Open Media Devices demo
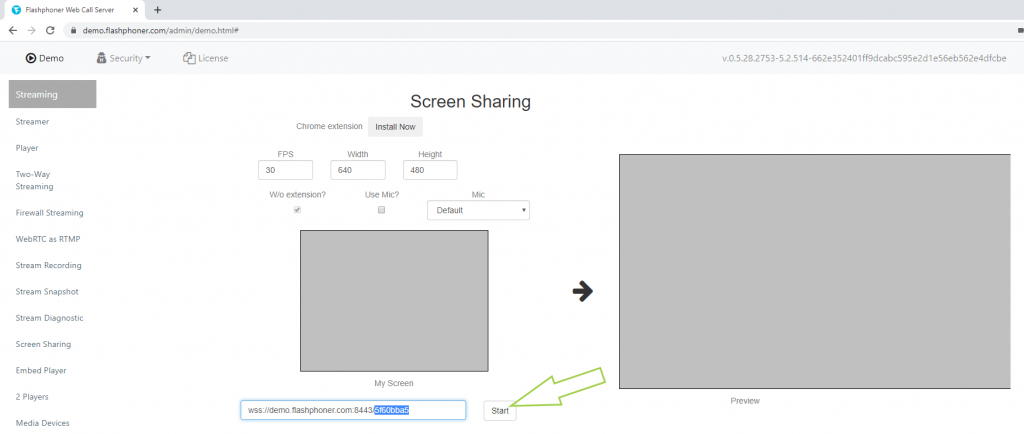1024x434 pixels. coord(42,423)
